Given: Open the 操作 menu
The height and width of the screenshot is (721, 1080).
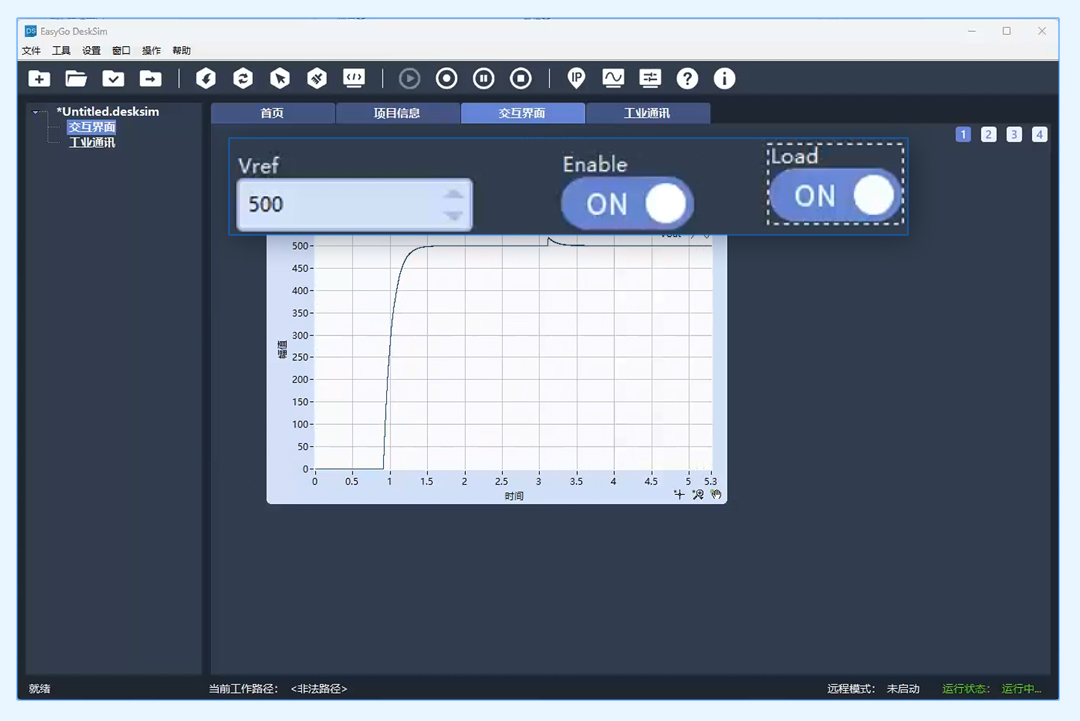Looking at the screenshot, I should (151, 50).
